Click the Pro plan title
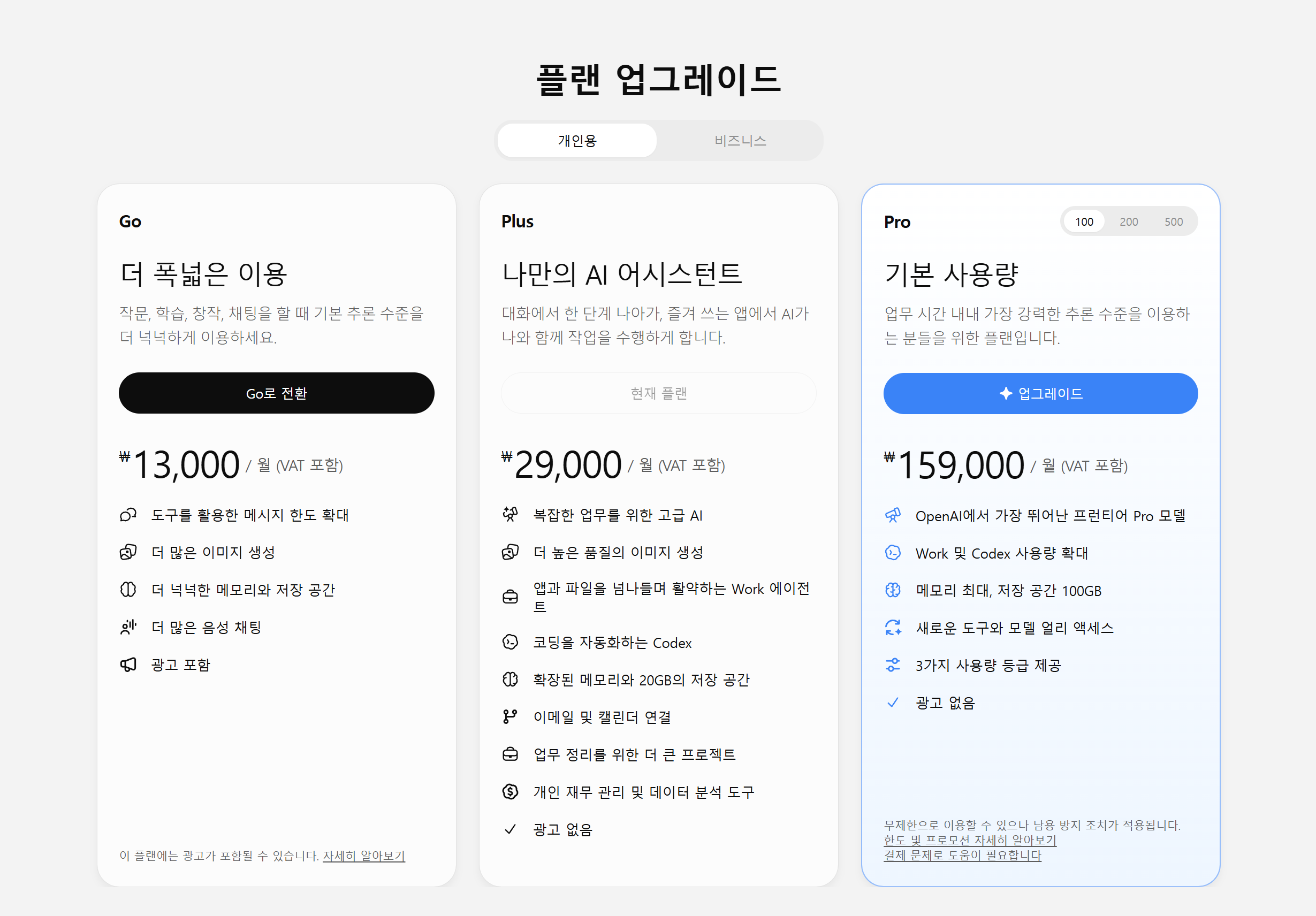The width and height of the screenshot is (1316, 916). pyautogui.click(x=897, y=222)
